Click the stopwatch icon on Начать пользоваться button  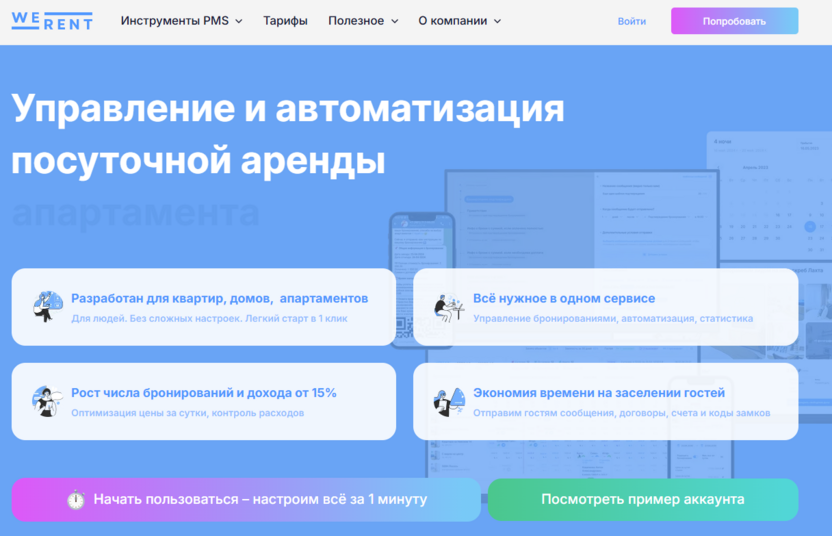tap(76, 499)
